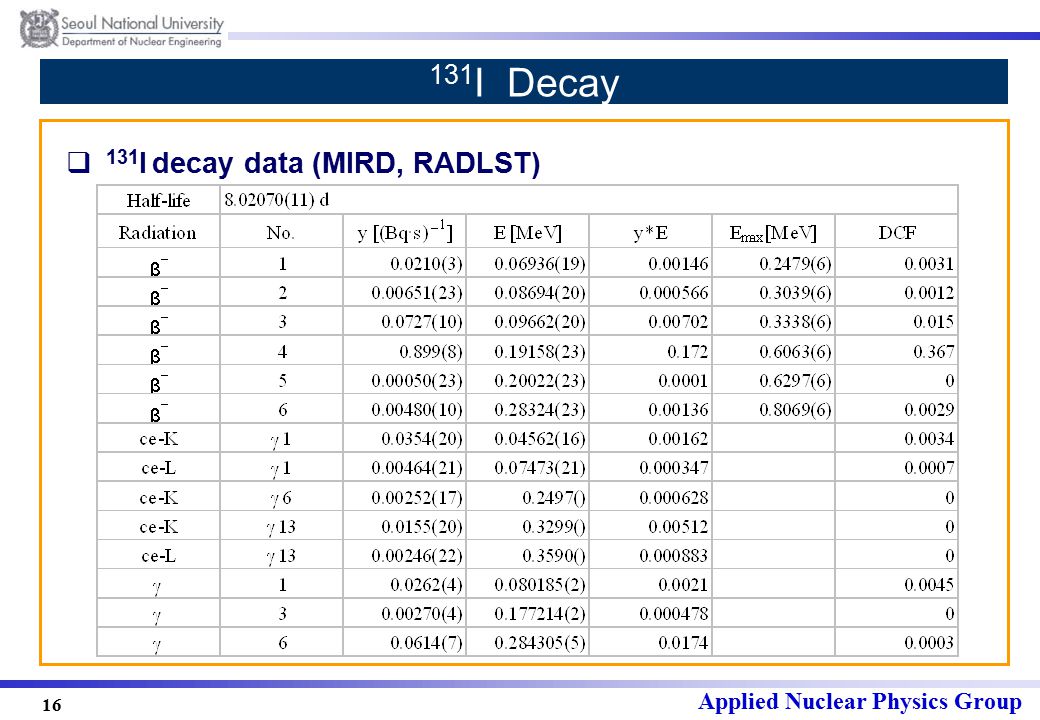1040x720 pixels.
Task: Select DCF value '0.0012'
Action: tap(929, 292)
